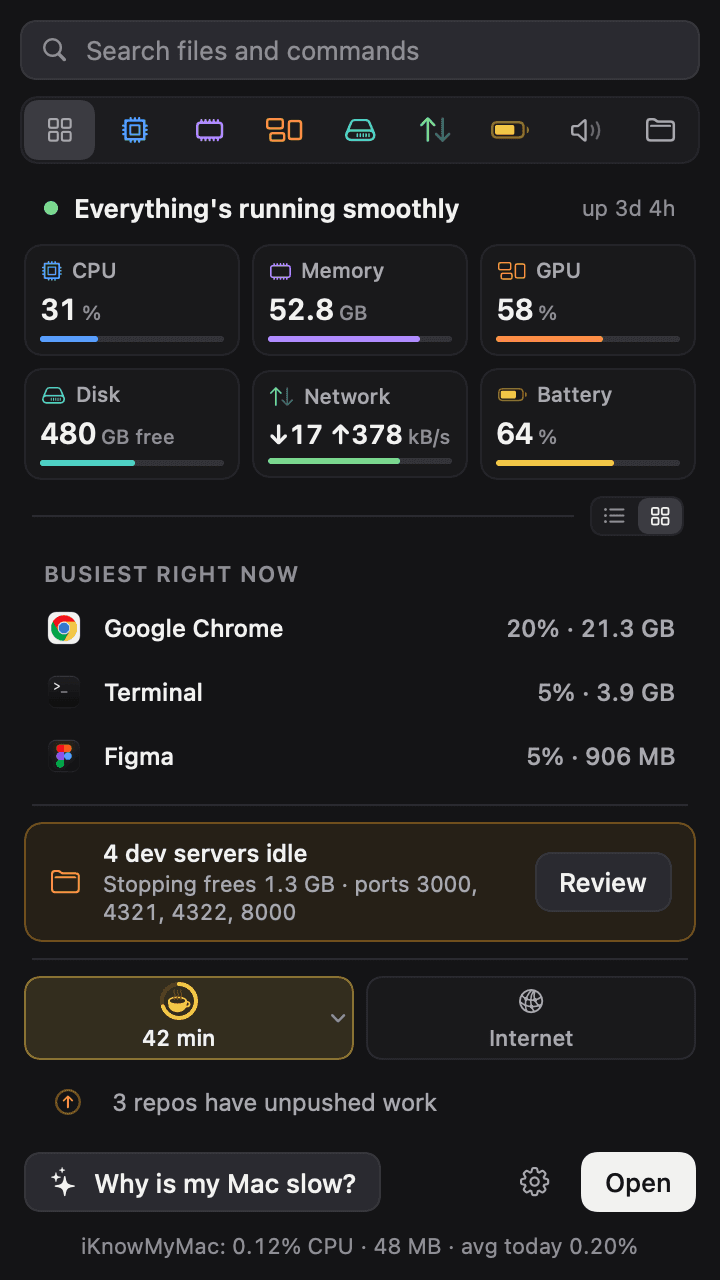This screenshot has height=1280, width=720.
Task: Click the white Open button
Action: pyautogui.click(x=638, y=1183)
